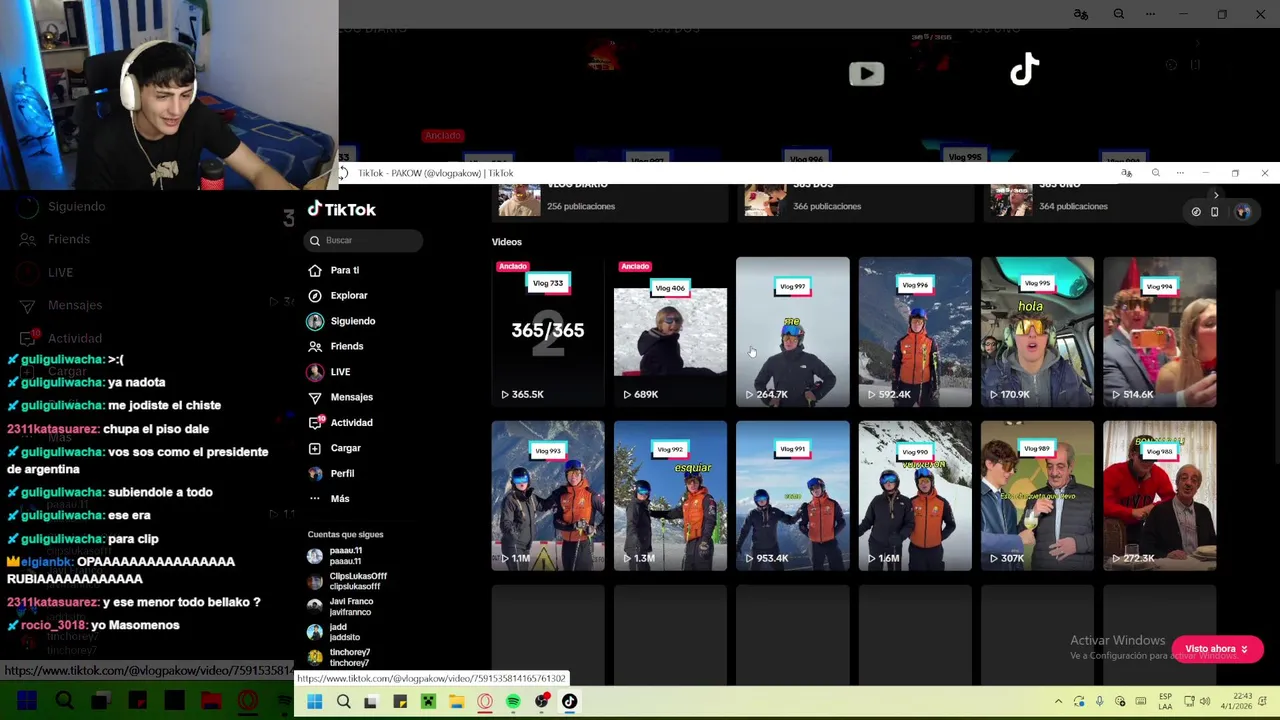The height and width of the screenshot is (720, 1280).
Task: Click the zoom magnifier icon in the front window's title bar
Action: 1155,173
